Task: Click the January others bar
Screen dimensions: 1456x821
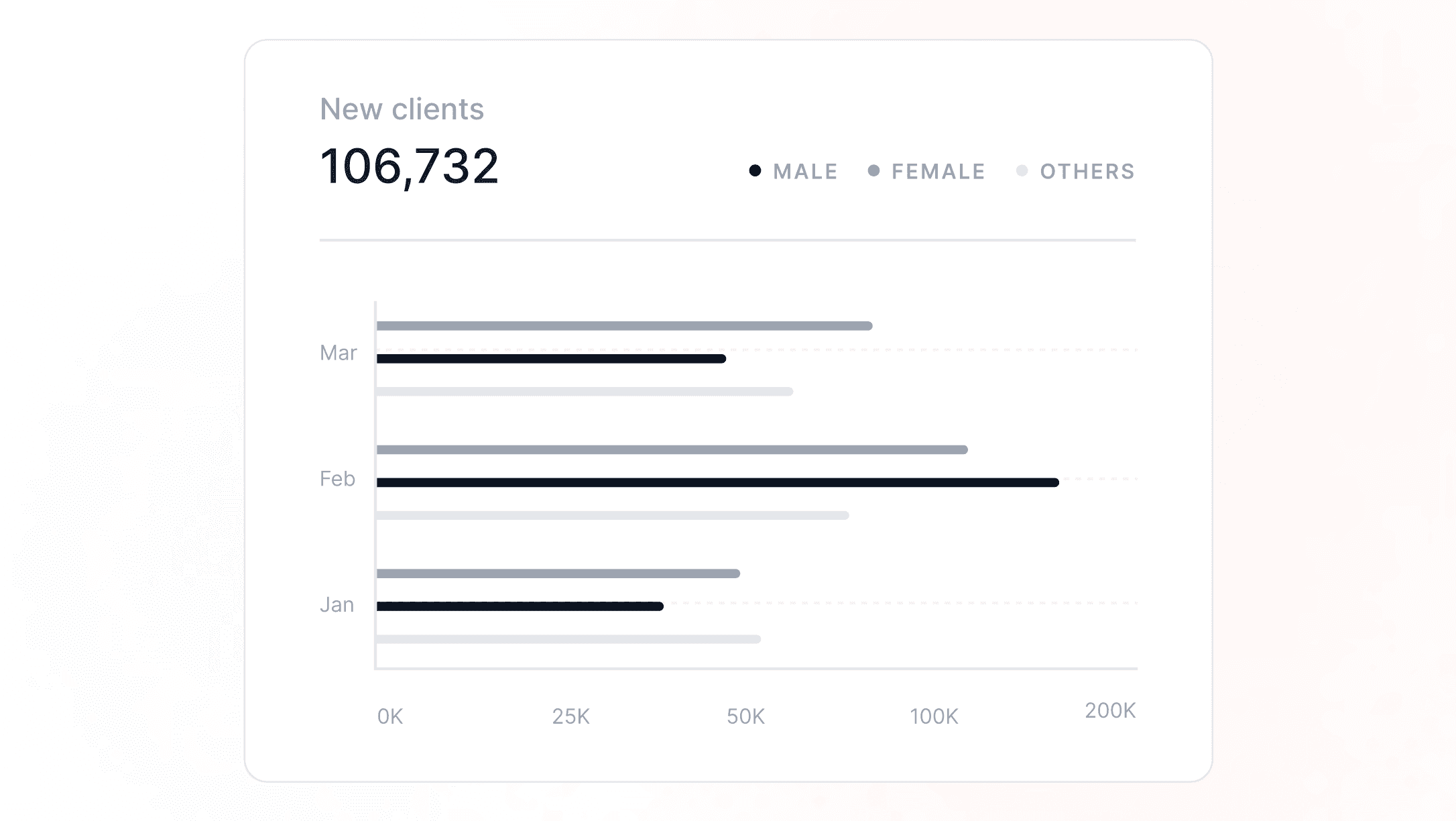Action: [568, 639]
